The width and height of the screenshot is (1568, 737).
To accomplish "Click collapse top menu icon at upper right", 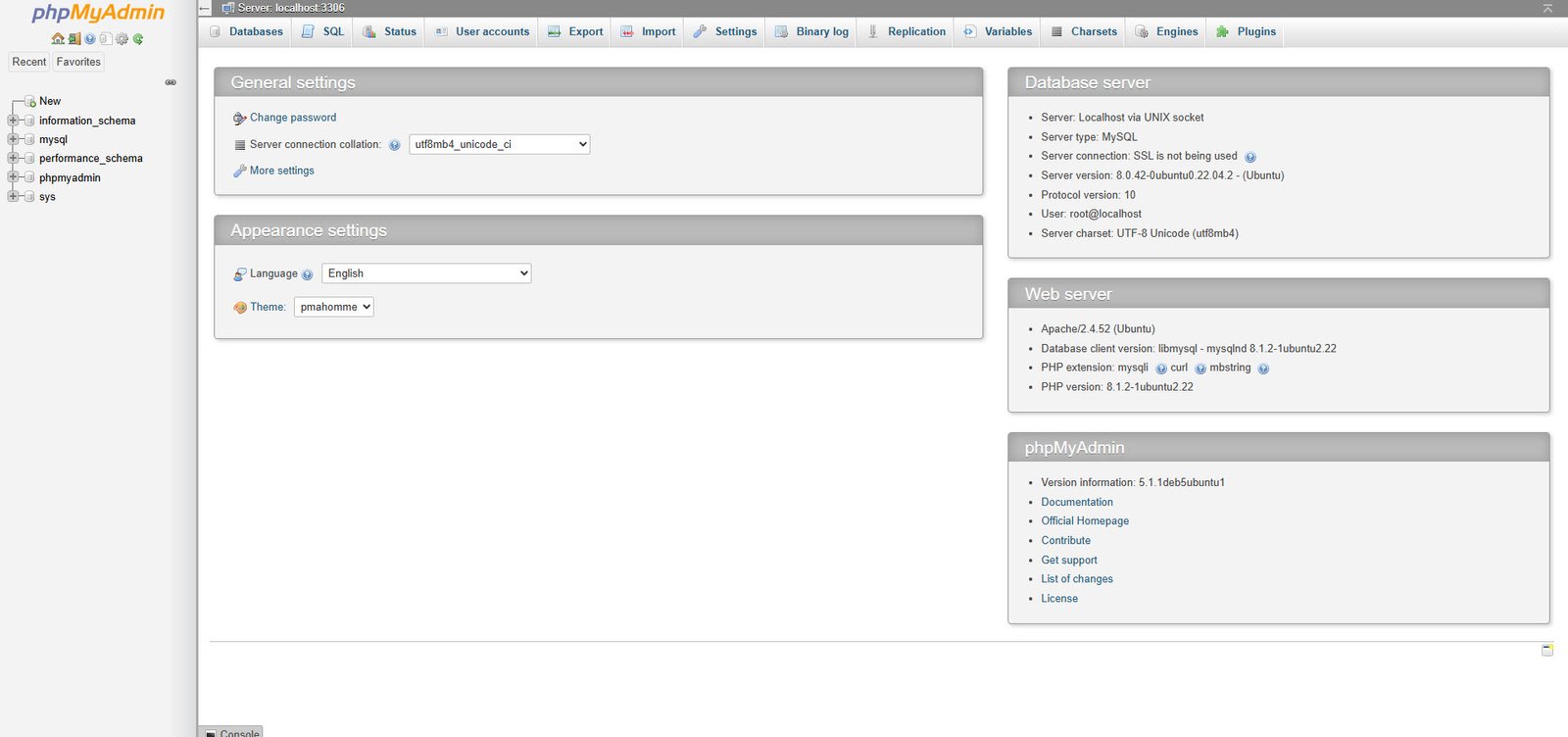I will [x=1547, y=8].
